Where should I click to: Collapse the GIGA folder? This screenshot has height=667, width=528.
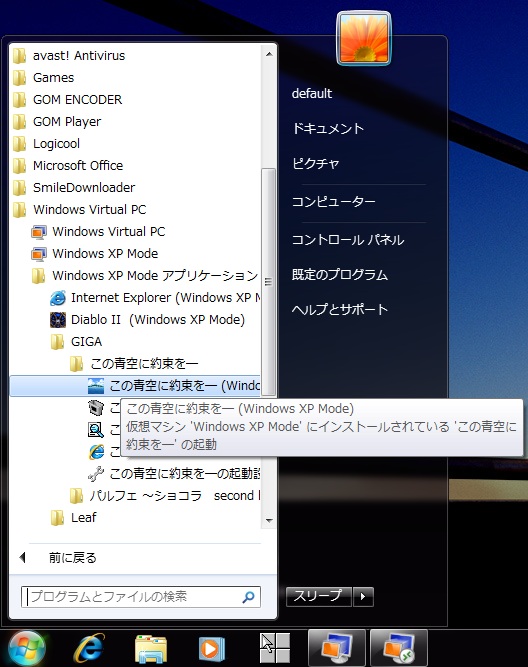77,342
